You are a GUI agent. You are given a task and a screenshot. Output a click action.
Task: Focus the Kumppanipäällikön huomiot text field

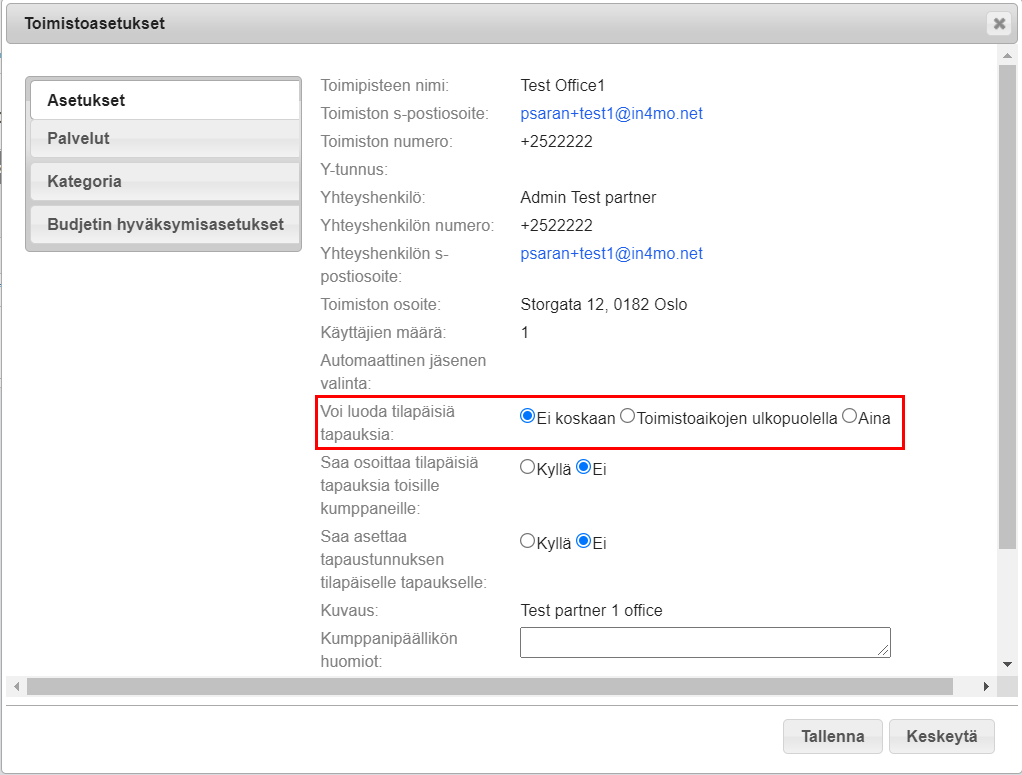[704, 642]
